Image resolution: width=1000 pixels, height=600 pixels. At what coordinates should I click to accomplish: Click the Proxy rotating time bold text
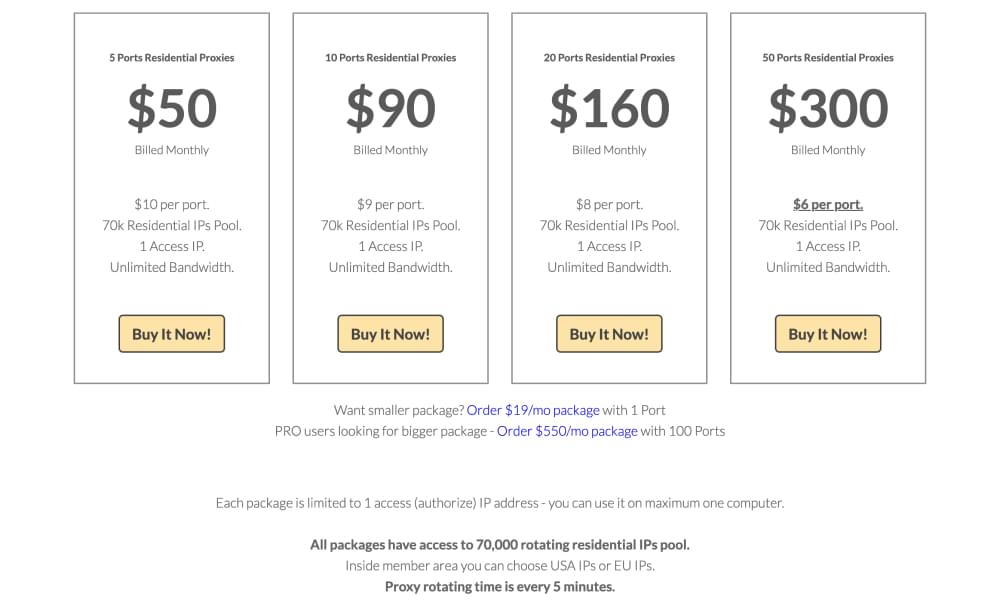pyautogui.click(x=500, y=587)
